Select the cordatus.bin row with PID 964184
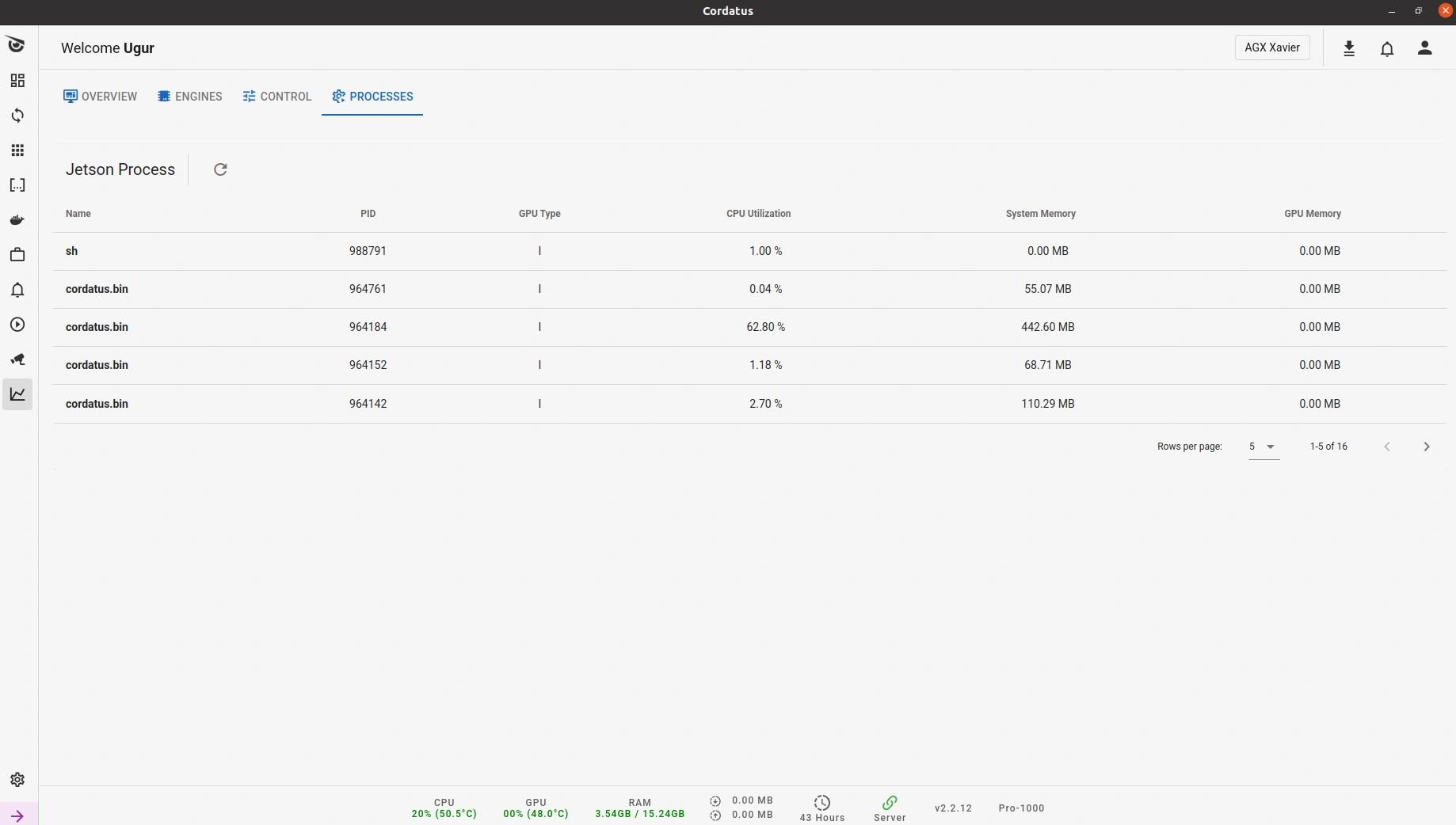The image size is (1456, 825). pyautogui.click(x=97, y=327)
